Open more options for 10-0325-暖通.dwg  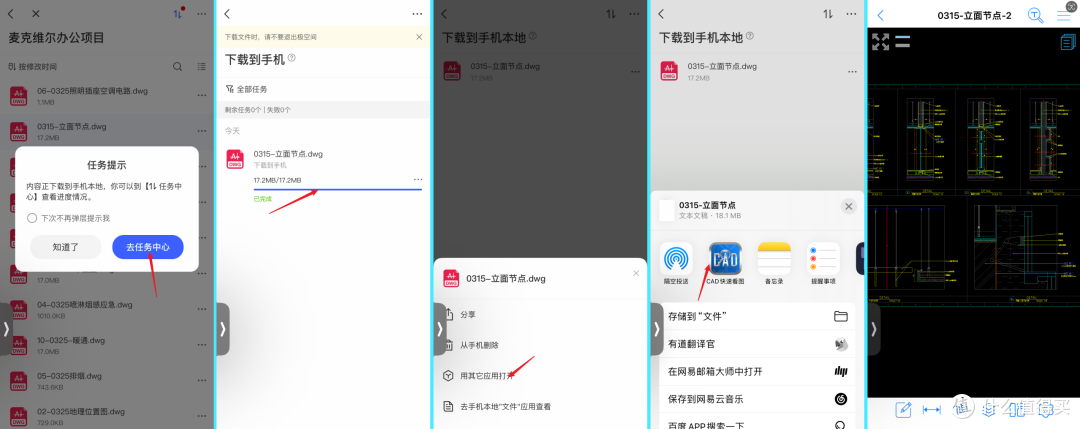click(x=201, y=346)
